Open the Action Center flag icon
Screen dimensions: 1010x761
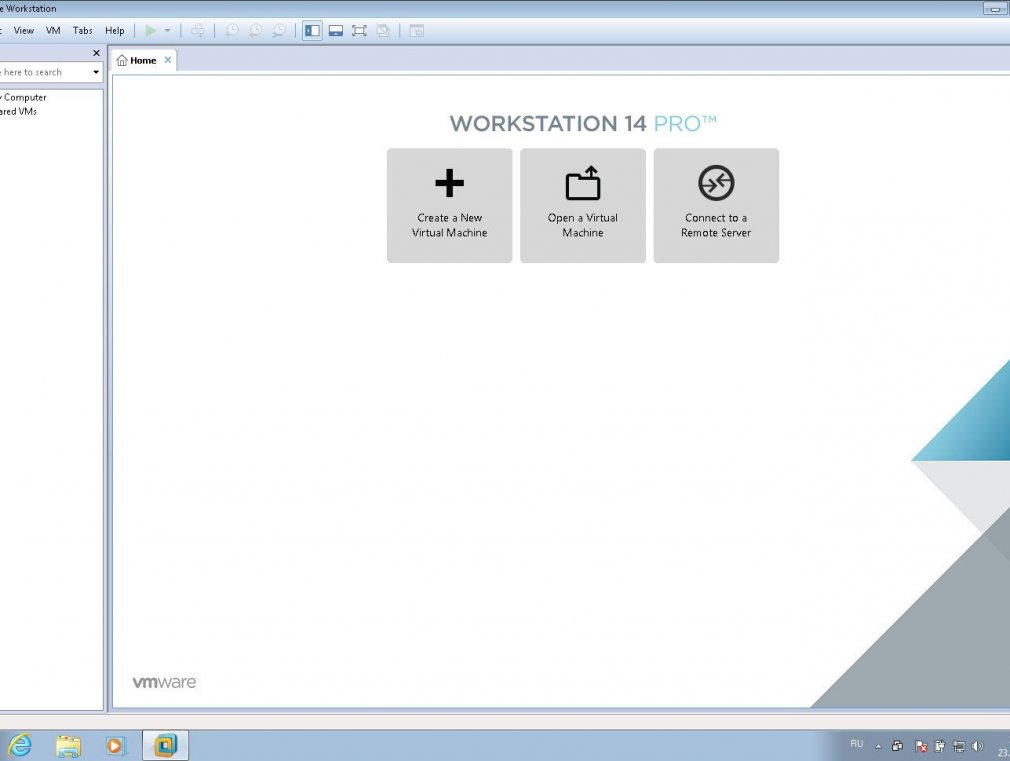[x=922, y=746]
